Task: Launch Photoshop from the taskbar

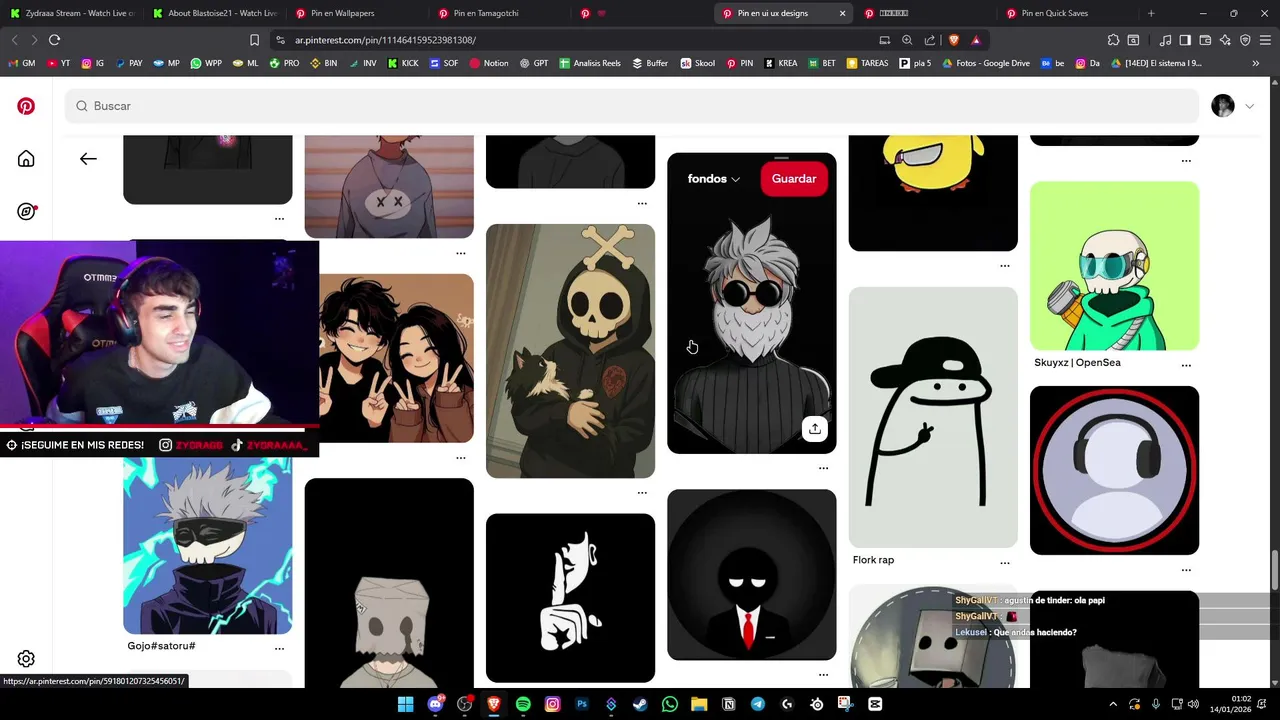Action: click(x=582, y=704)
